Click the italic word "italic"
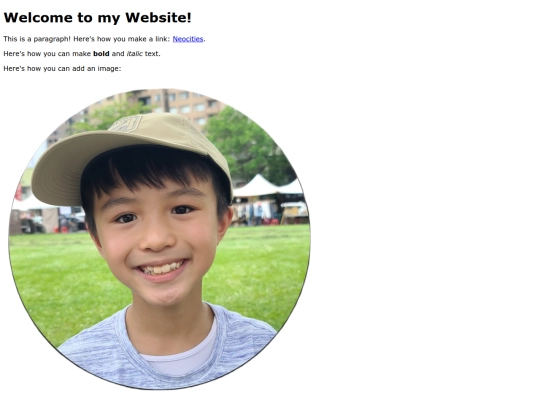 [135, 54]
